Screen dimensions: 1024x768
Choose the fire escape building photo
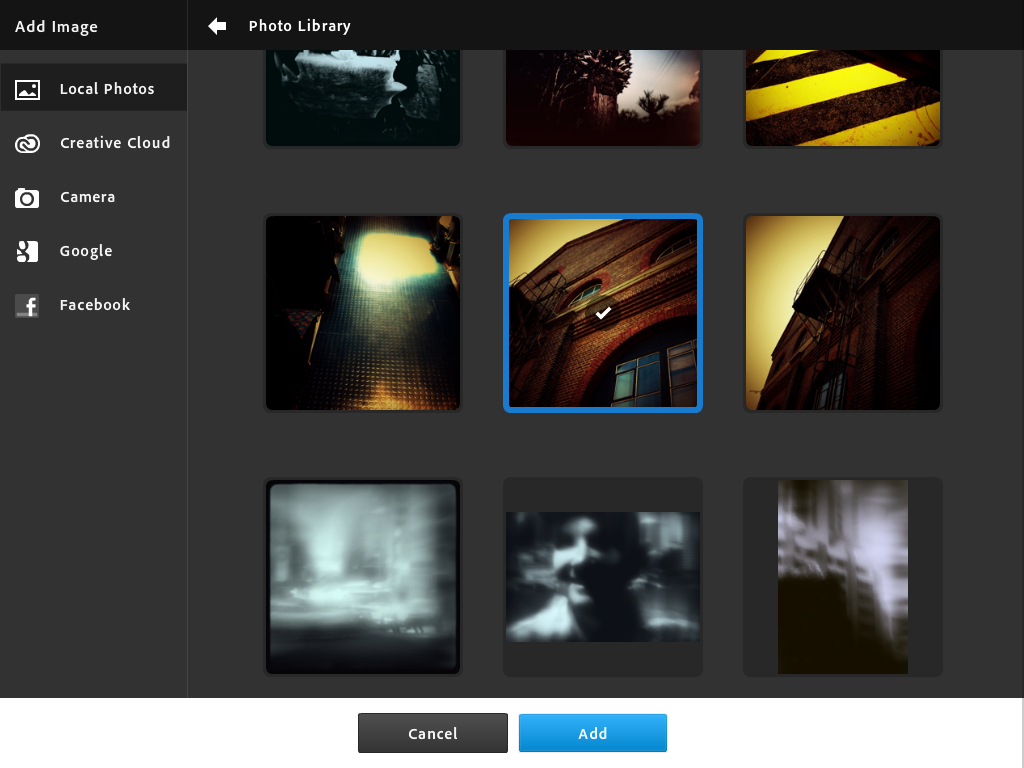(843, 313)
